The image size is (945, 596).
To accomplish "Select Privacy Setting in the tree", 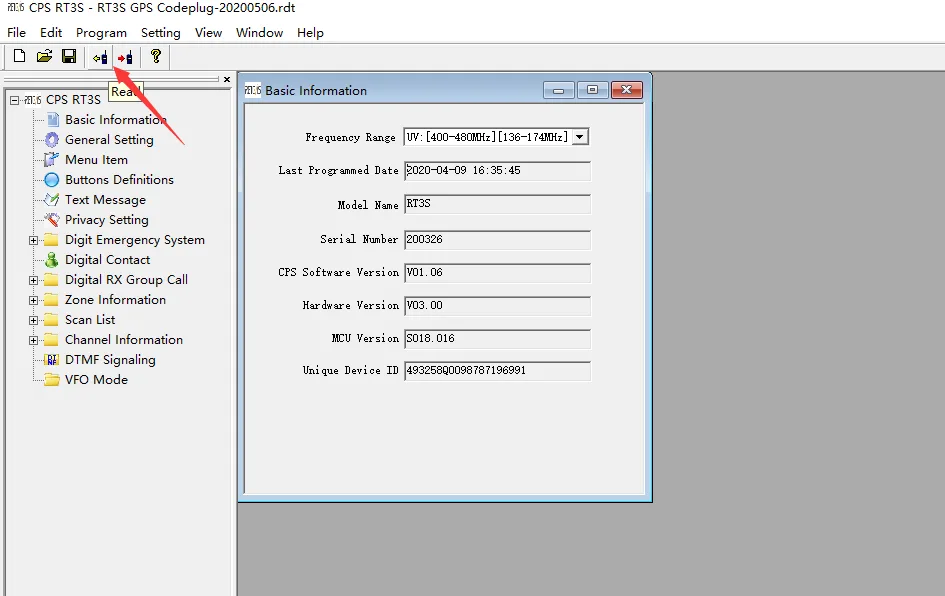I will pyautogui.click(x=107, y=219).
